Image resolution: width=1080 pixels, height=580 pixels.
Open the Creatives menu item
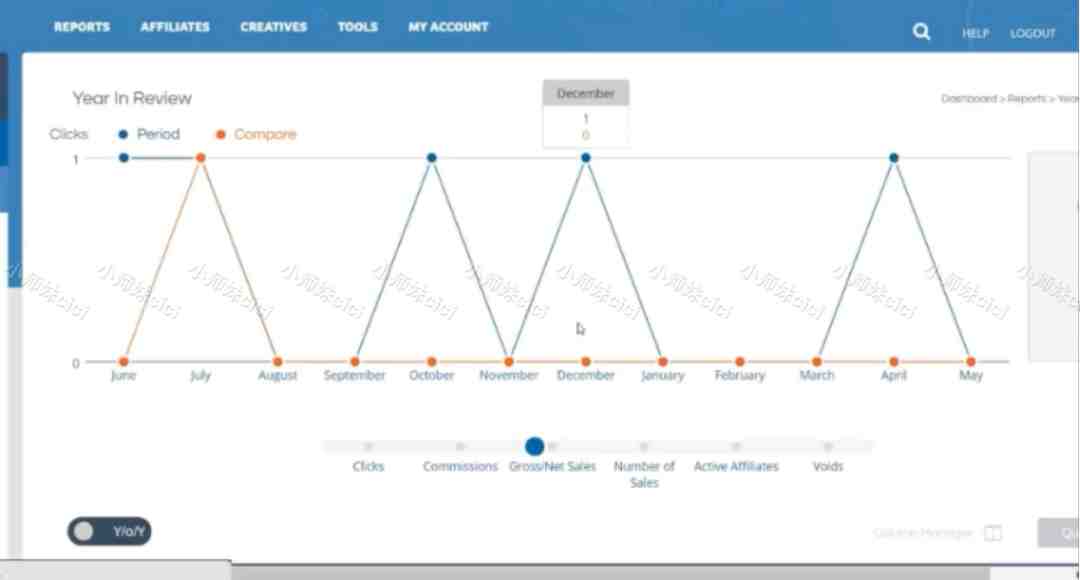(273, 27)
